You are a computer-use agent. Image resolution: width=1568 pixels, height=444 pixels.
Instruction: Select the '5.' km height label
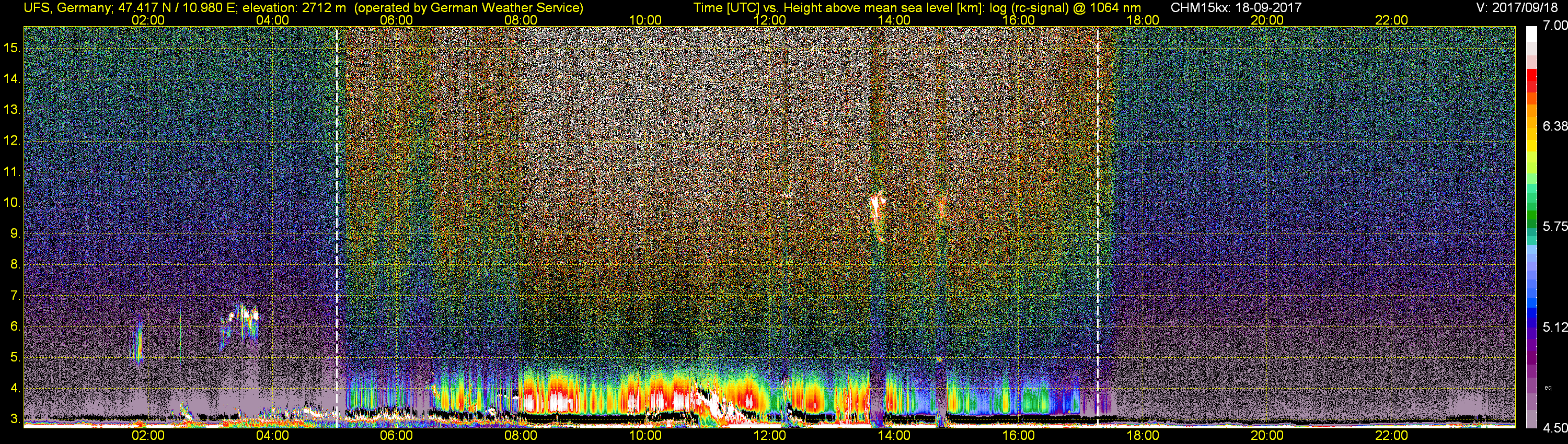tap(15, 358)
